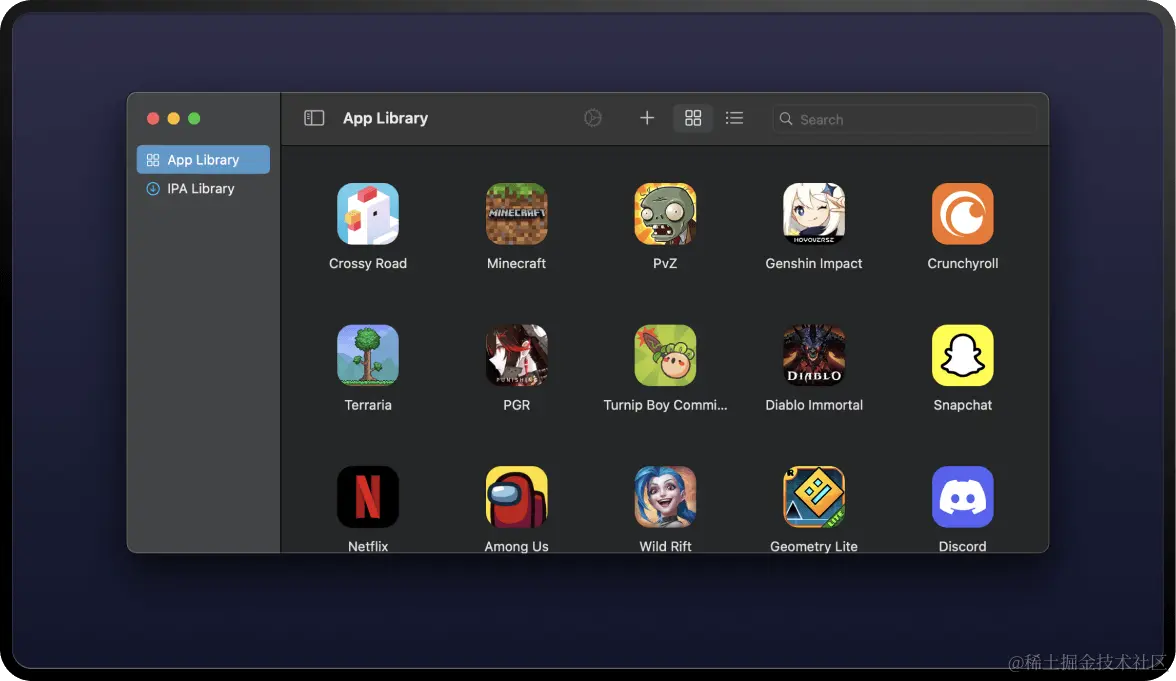Focus the Search field
The image size is (1176, 681).
click(x=904, y=118)
